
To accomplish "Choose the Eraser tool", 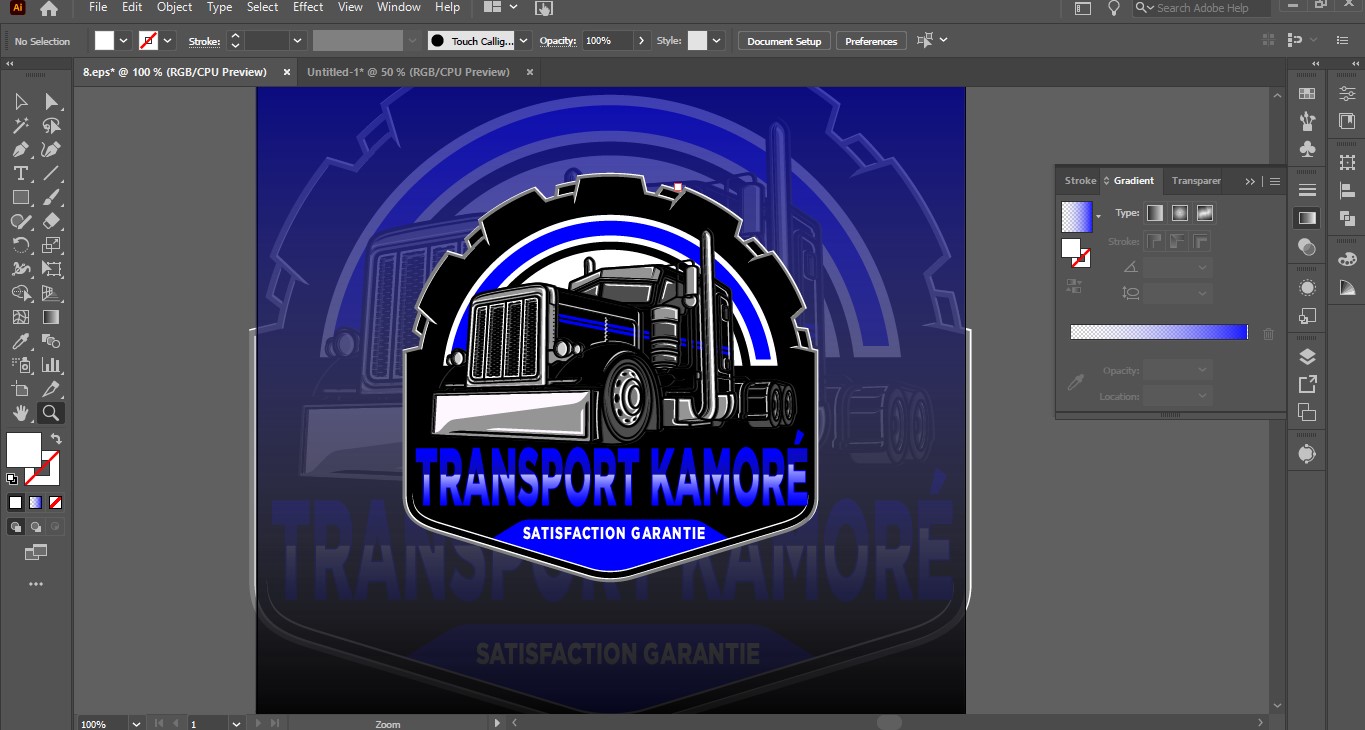I will [51, 221].
